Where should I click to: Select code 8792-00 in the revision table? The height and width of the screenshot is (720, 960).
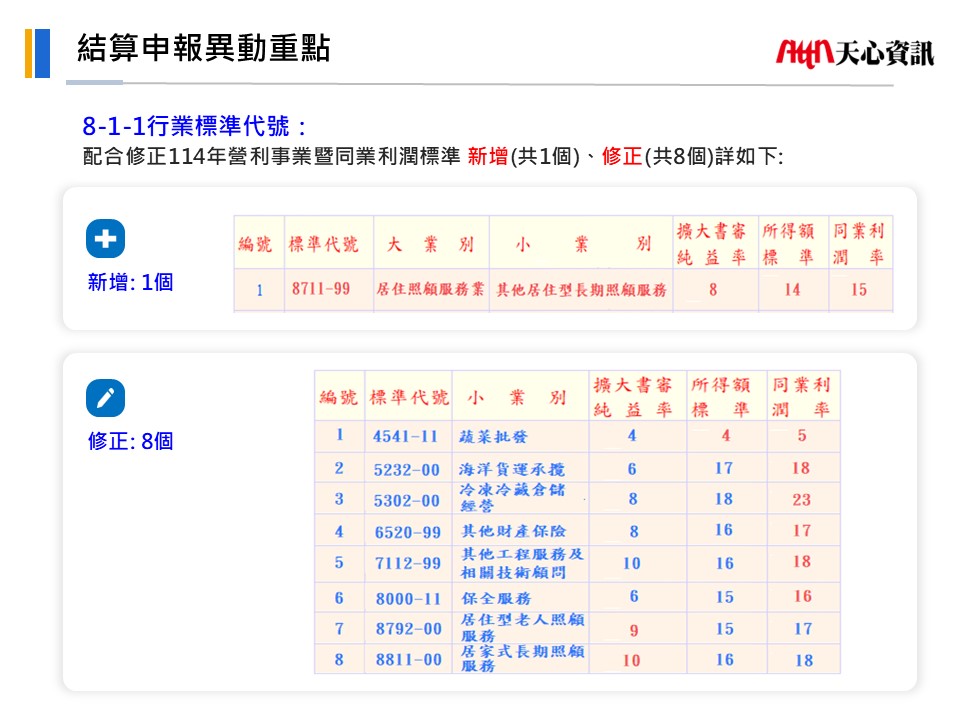(406, 629)
